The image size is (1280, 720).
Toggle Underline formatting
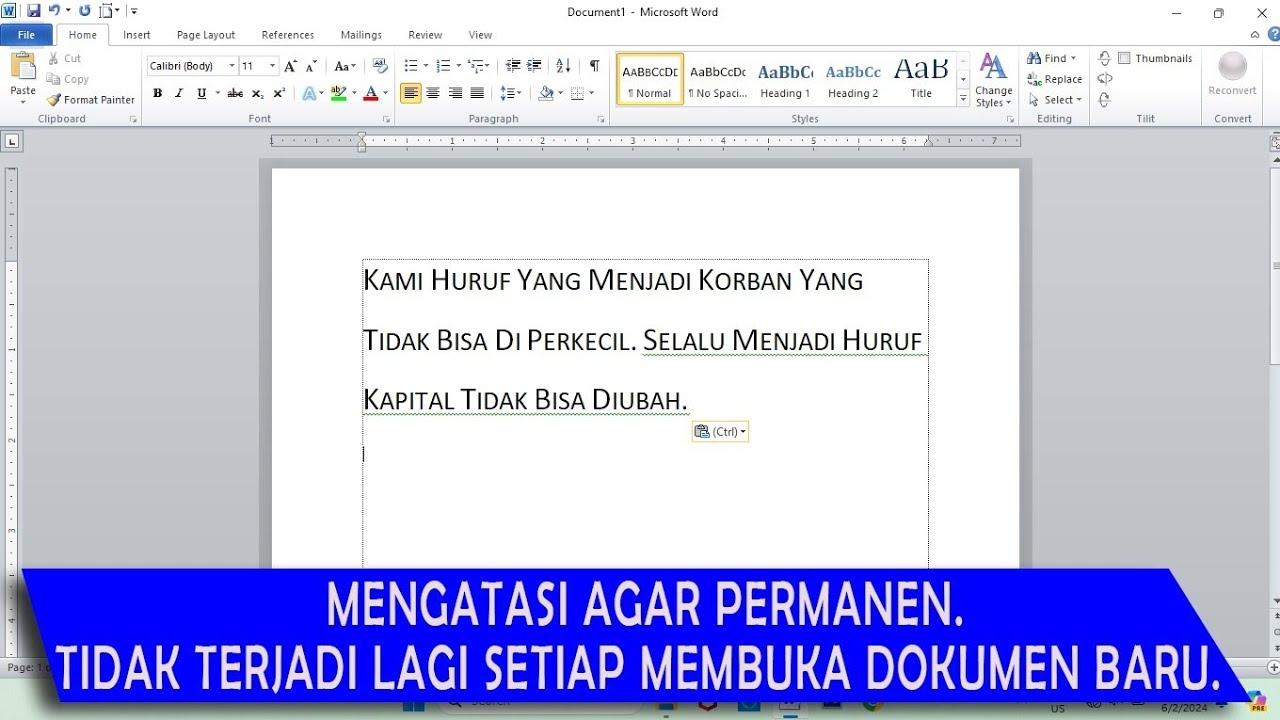coord(201,93)
